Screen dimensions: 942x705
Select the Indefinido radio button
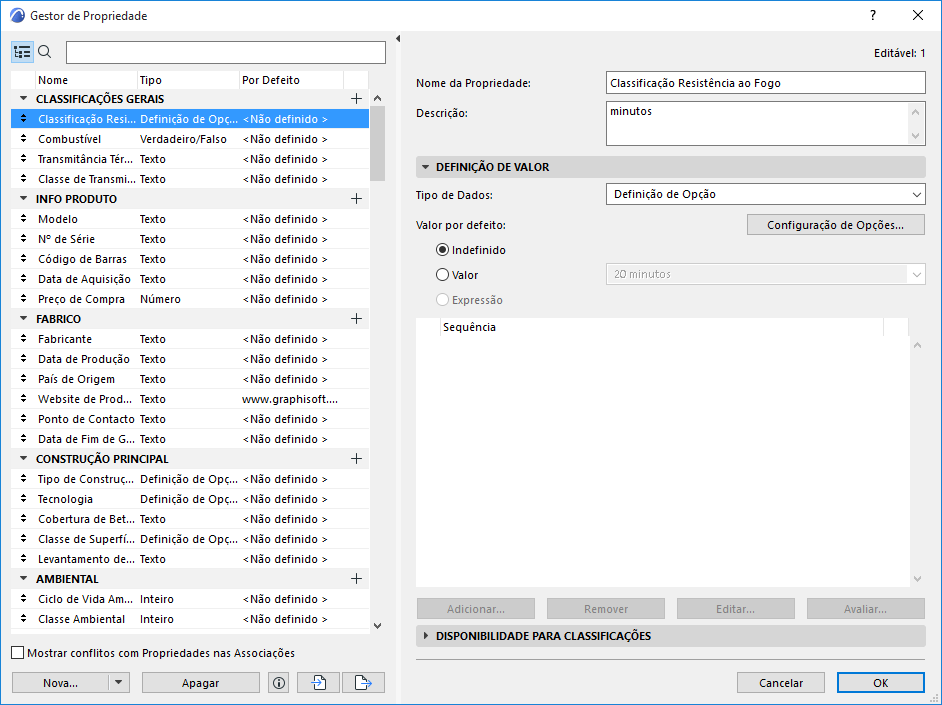[442, 250]
